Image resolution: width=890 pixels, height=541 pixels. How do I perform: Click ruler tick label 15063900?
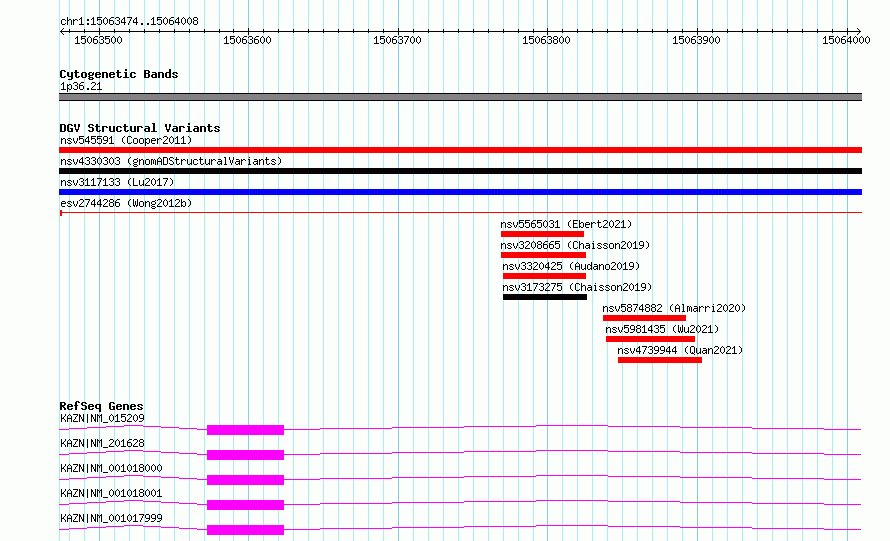[x=696, y=40]
